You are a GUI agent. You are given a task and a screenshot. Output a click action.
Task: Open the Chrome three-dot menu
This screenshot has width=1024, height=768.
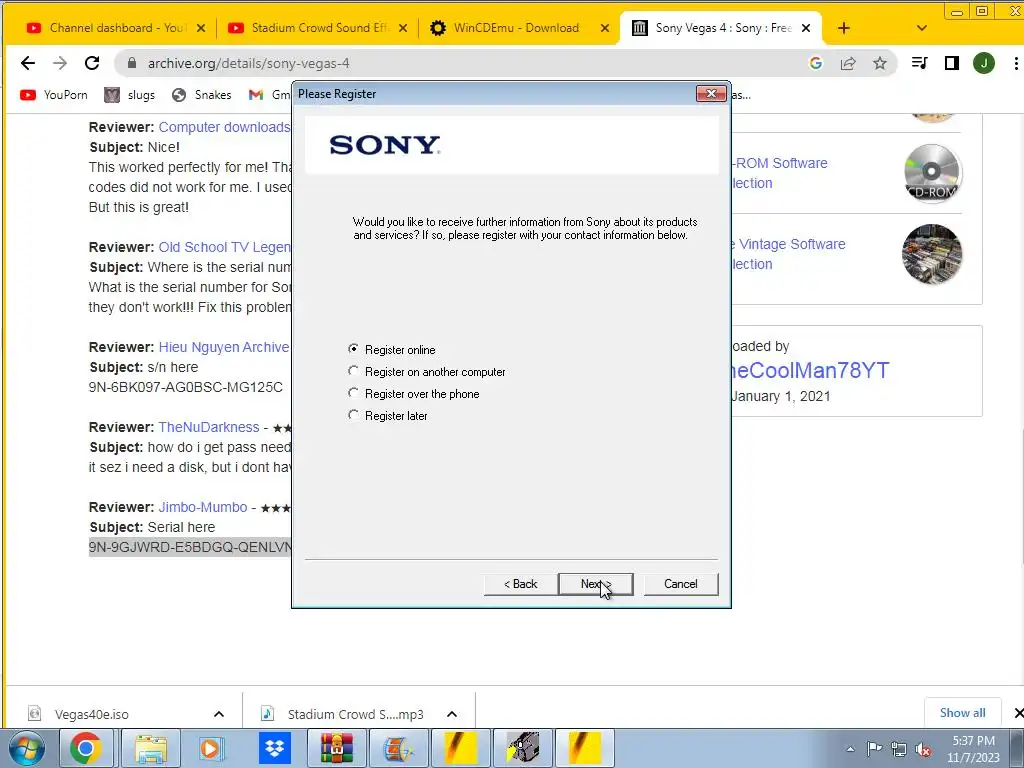point(1016,63)
